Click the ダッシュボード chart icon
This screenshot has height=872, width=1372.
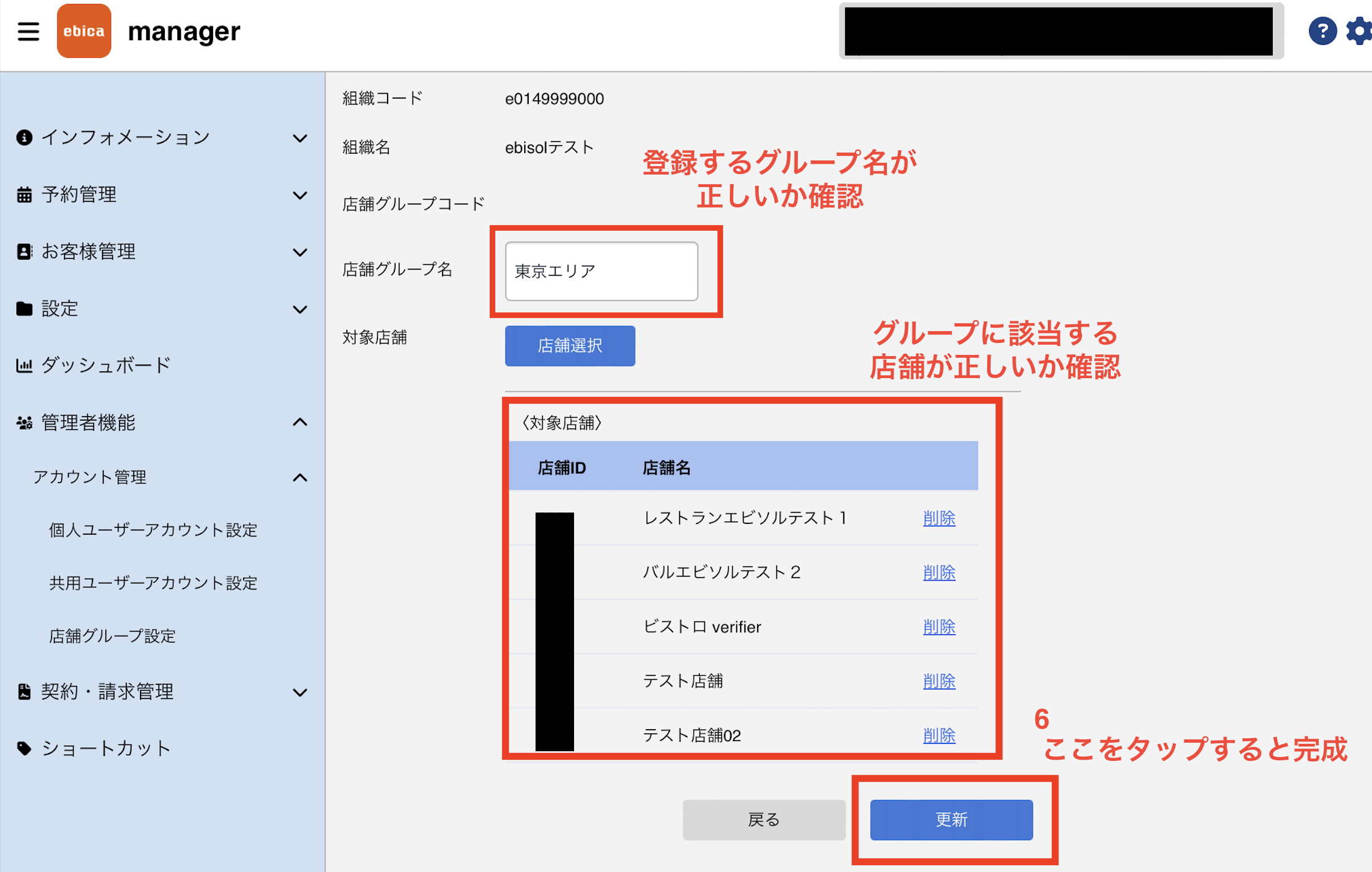[x=24, y=365]
